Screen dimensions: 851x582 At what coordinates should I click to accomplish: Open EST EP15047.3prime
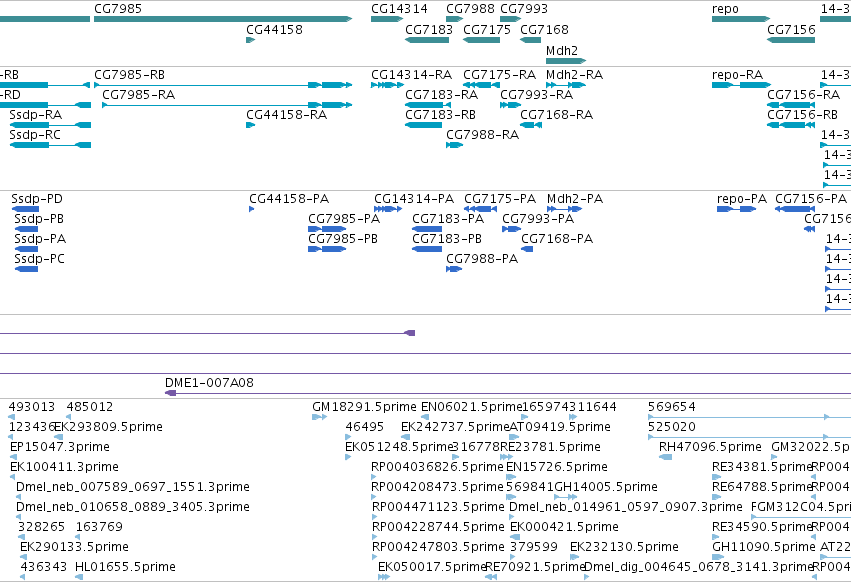pos(13,457)
